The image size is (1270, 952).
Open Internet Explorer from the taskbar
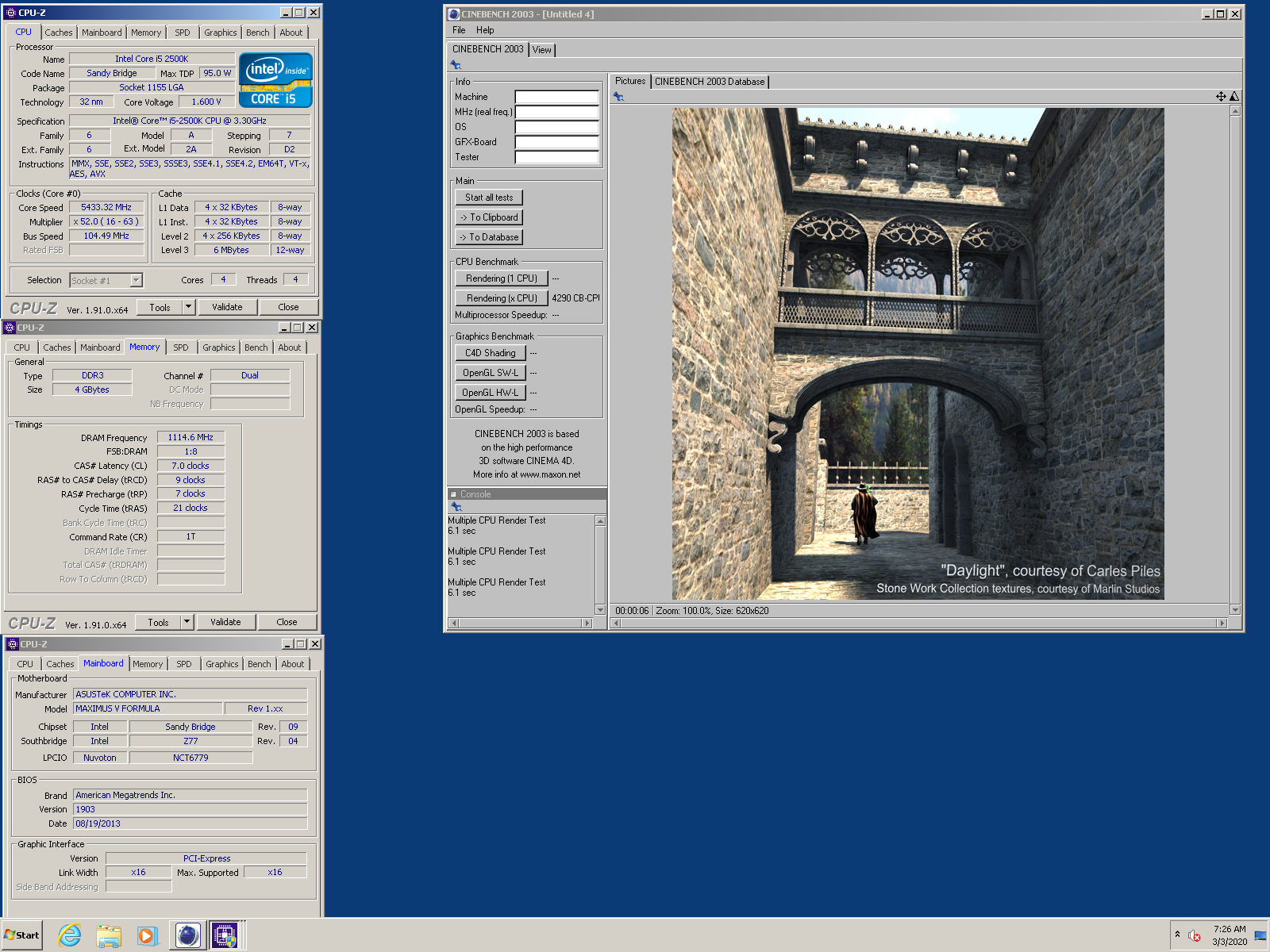[70, 935]
